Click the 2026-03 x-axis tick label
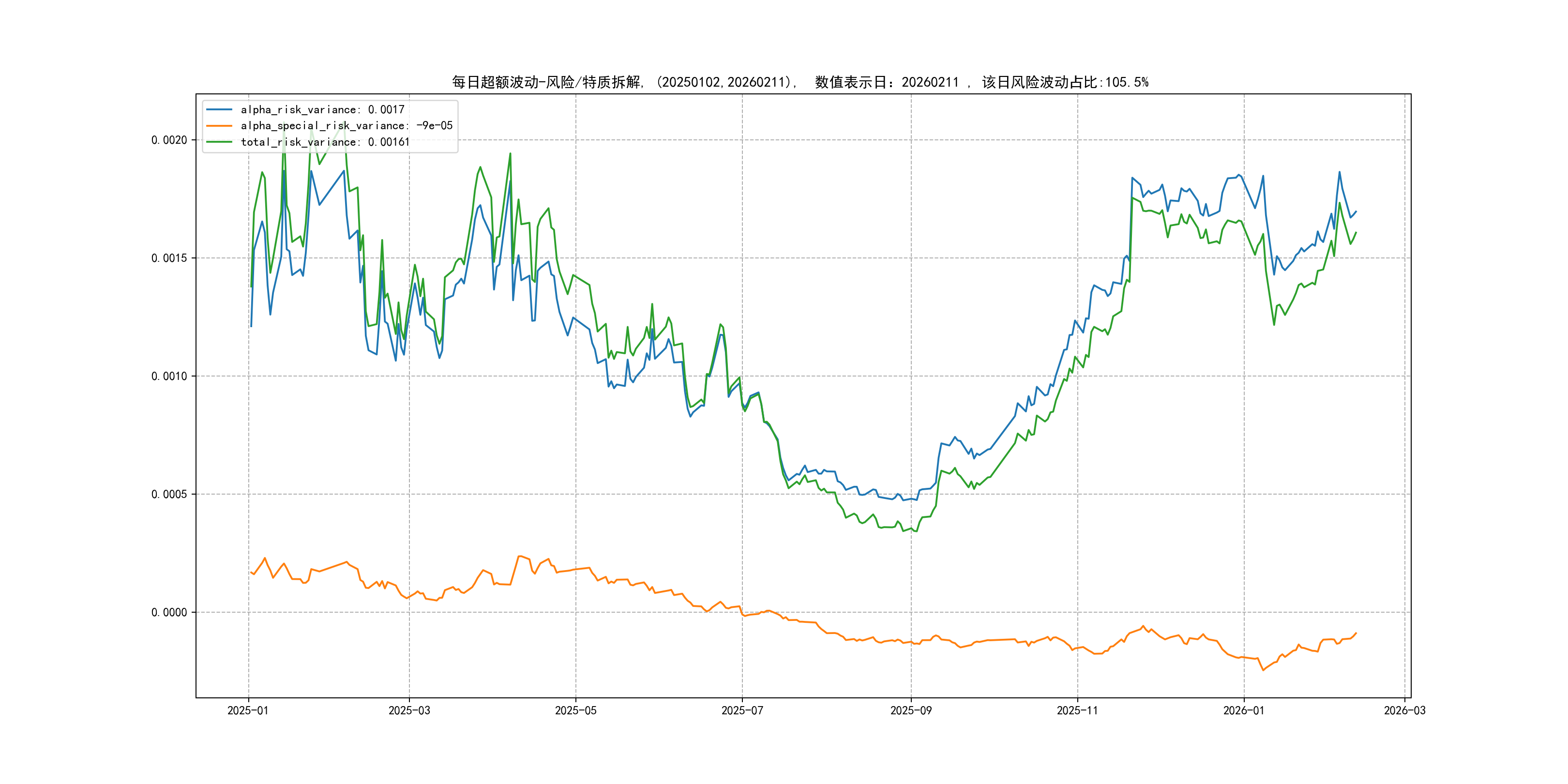The width and height of the screenshot is (1568, 784). click(1404, 710)
